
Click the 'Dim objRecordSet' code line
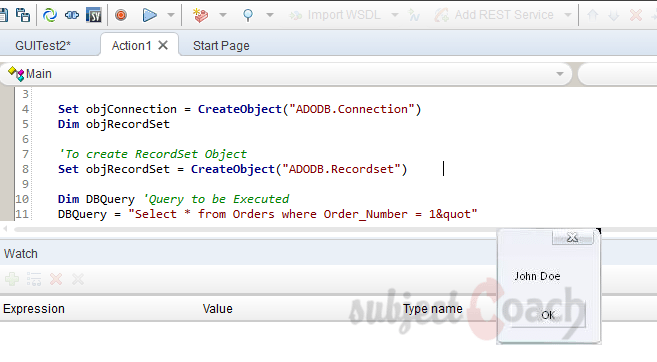114,124
